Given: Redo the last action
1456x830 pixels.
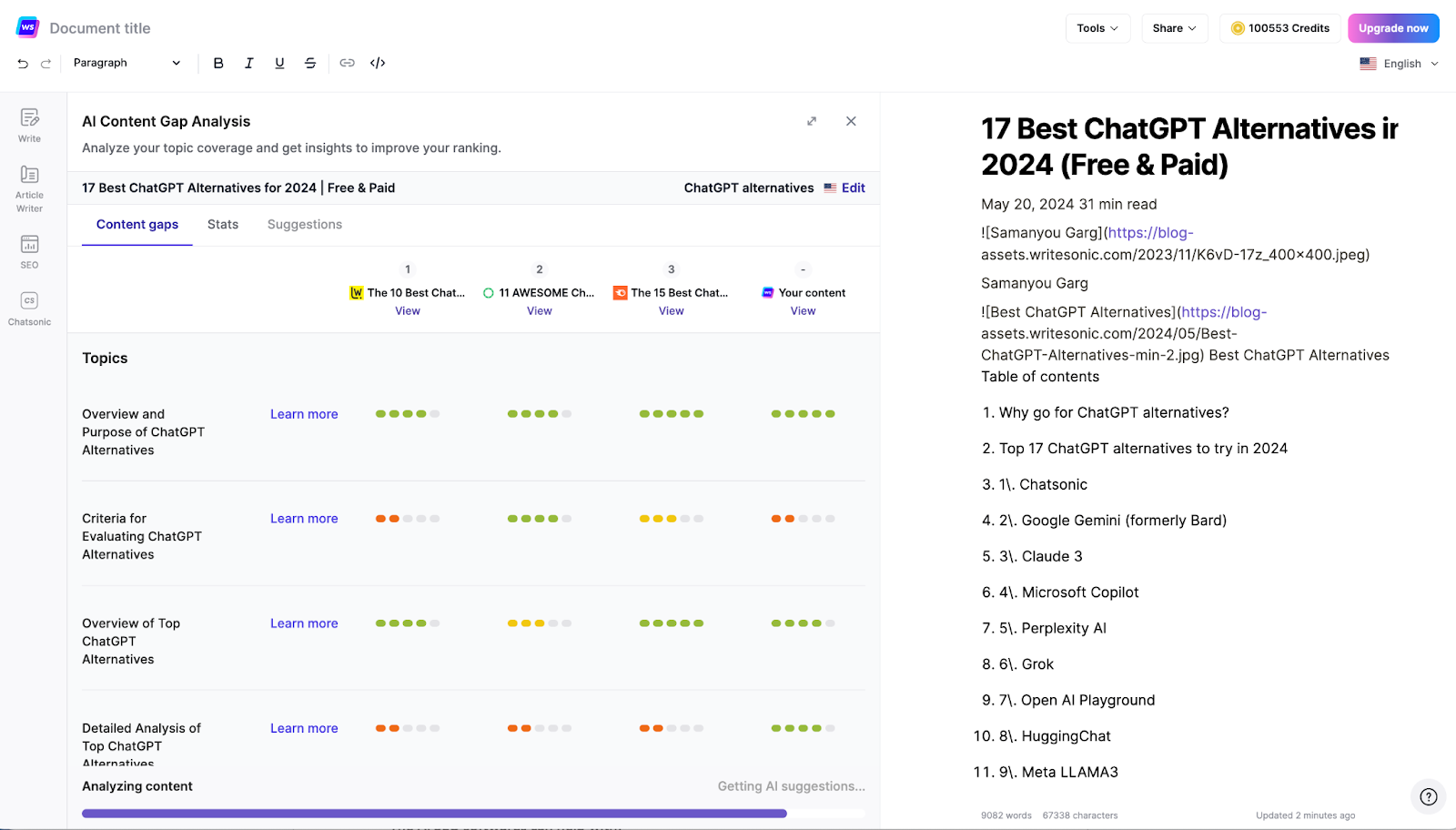Looking at the screenshot, I should pos(45,64).
